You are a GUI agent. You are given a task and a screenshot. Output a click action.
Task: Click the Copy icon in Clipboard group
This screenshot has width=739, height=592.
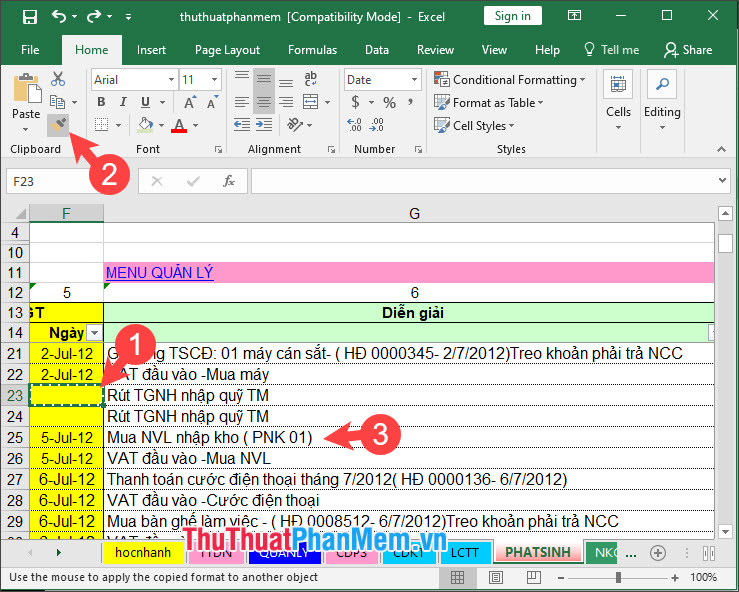pos(57,101)
